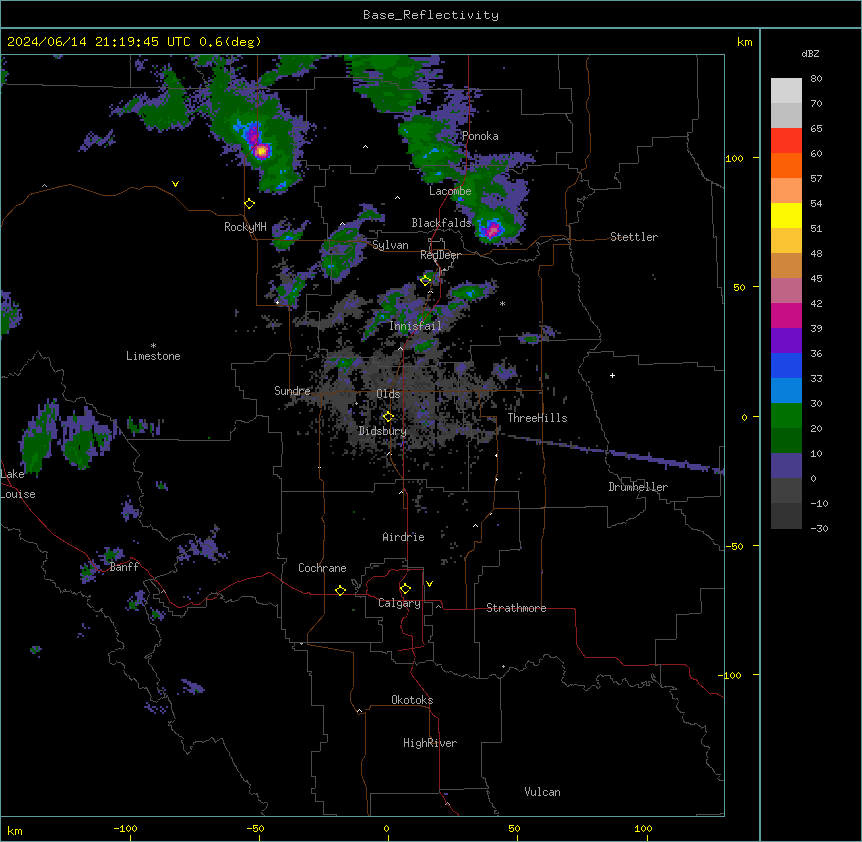Viewport: 862px width, 842px height.
Task: Click the Ponoka city label
Action: (x=480, y=136)
